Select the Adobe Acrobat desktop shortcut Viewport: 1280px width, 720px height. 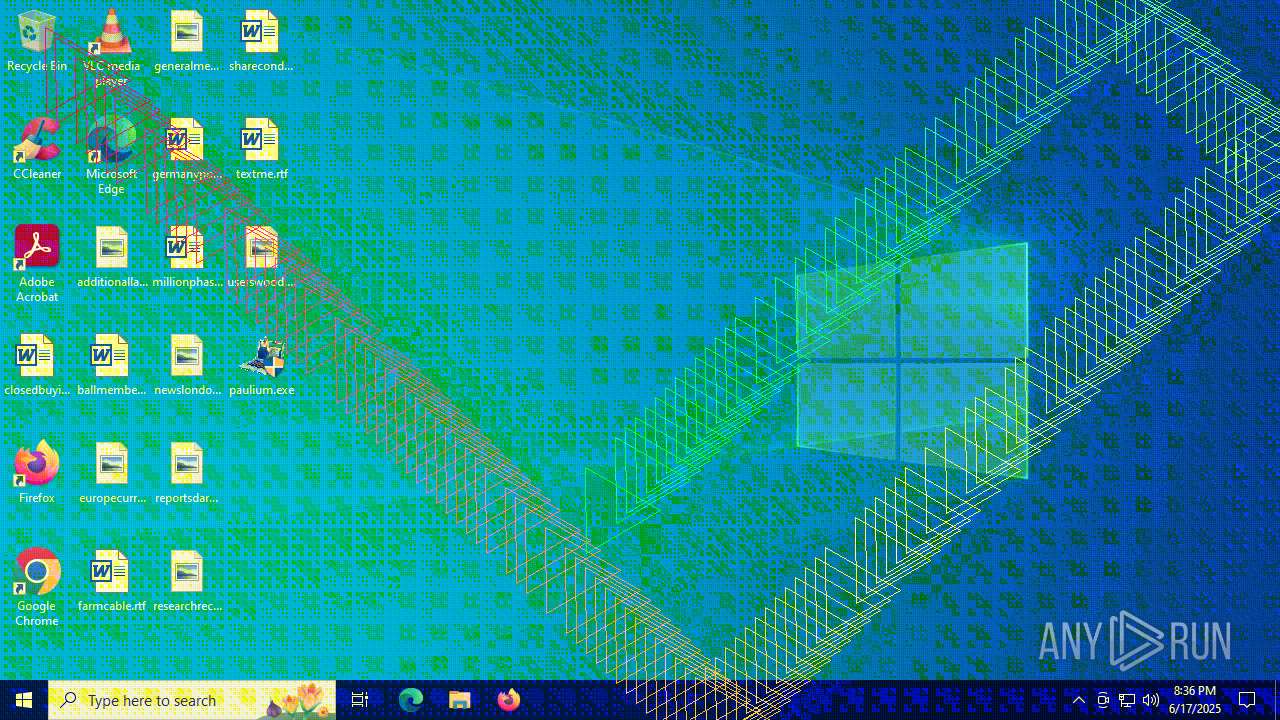37,264
